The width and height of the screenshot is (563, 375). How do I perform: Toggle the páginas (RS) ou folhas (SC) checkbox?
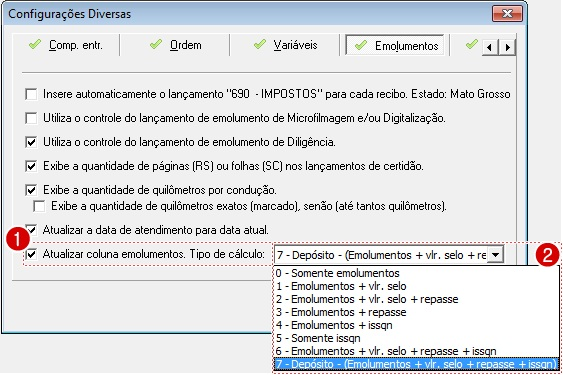31,166
